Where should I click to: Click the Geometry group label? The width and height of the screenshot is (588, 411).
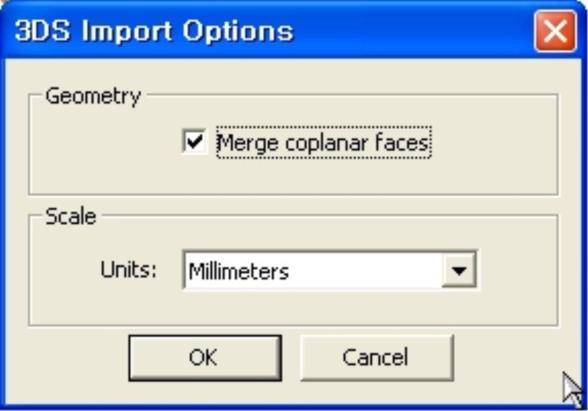point(93,96)
